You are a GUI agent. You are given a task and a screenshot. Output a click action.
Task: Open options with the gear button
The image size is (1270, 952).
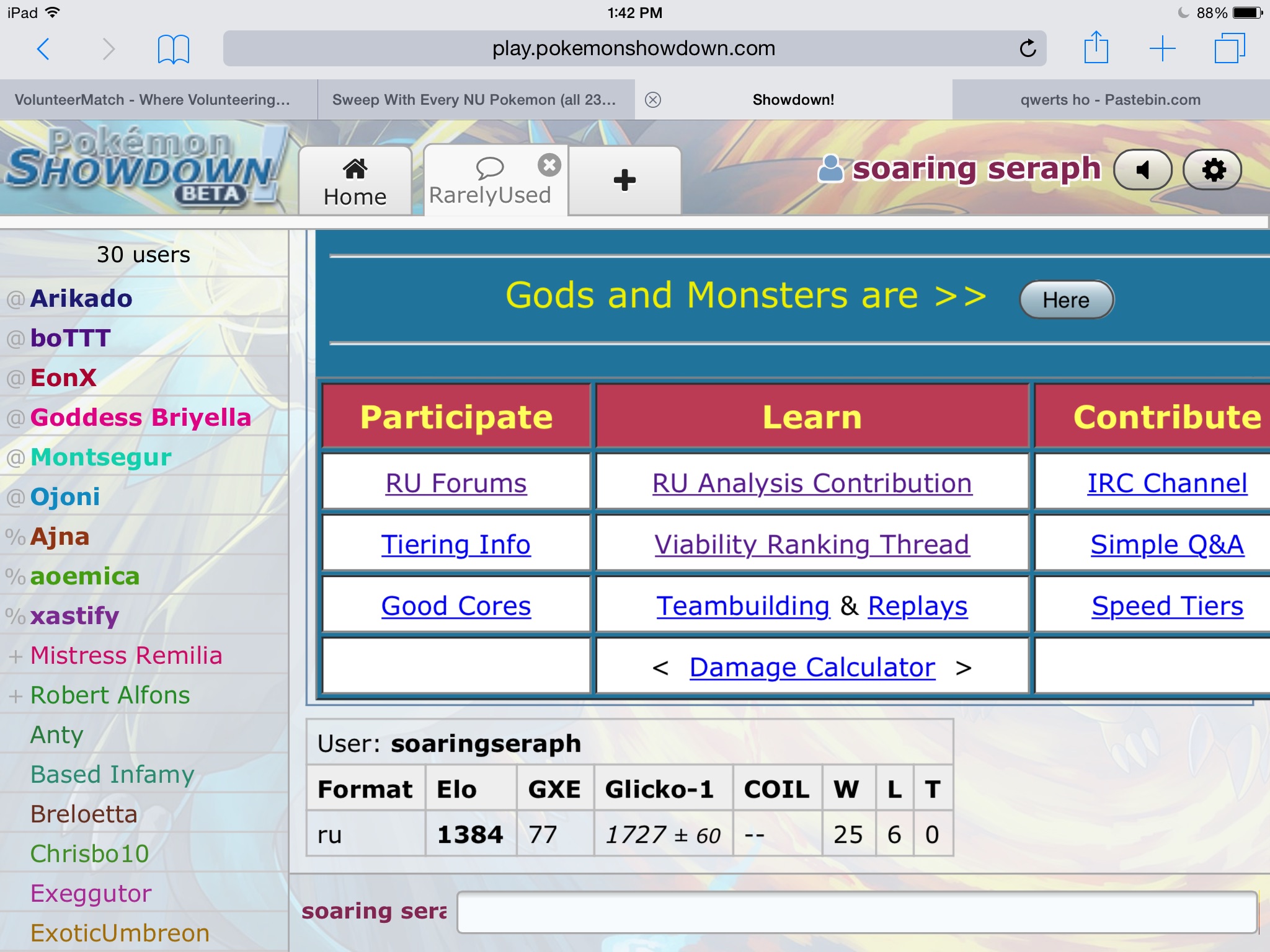(1213, 169)
